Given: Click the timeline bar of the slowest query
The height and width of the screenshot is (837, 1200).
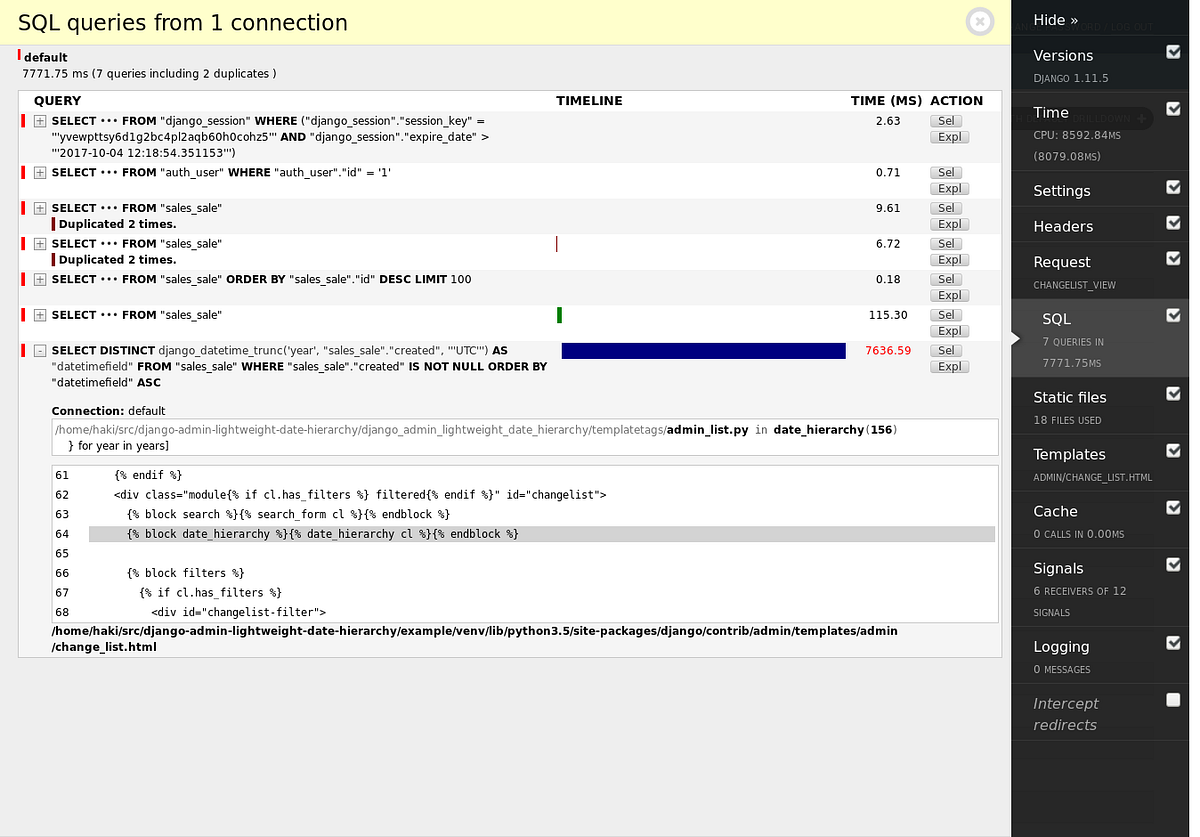Looking at the screenshot, I should (703, 350).
